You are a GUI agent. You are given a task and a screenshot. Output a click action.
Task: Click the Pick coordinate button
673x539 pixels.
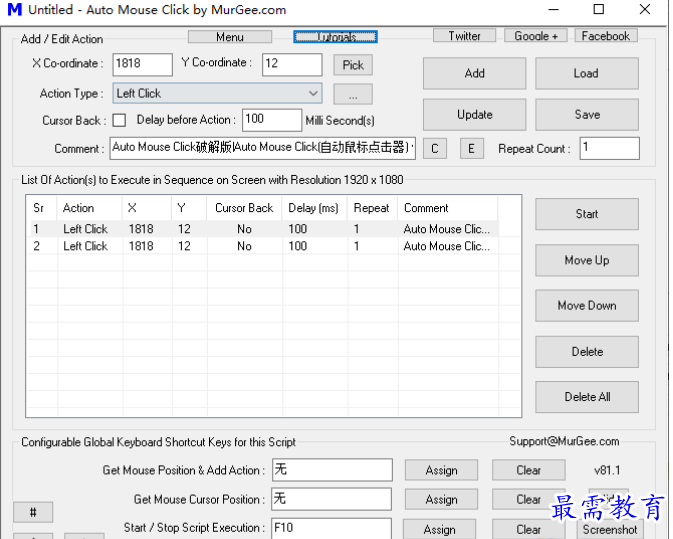coord(353,65)
